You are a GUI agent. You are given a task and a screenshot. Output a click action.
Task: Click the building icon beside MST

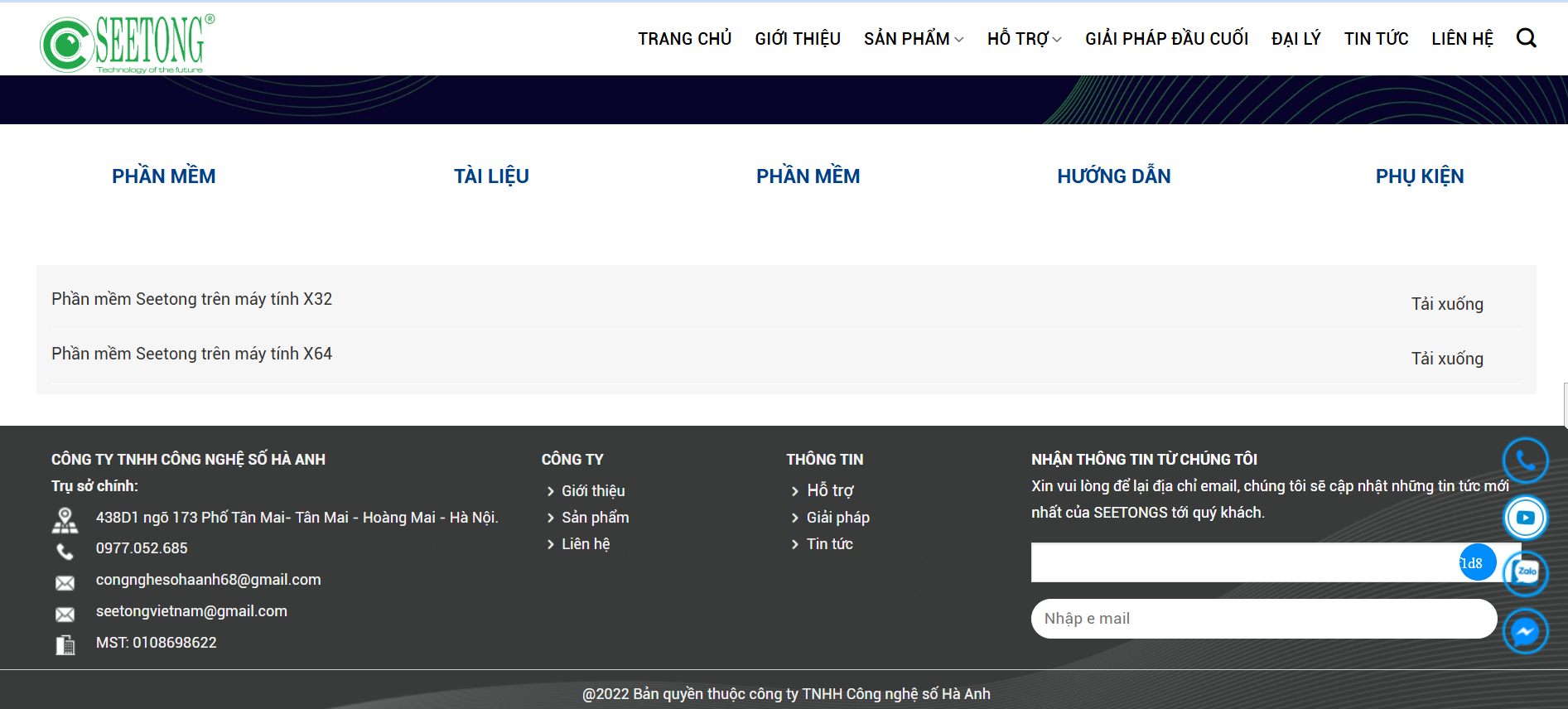65,645
